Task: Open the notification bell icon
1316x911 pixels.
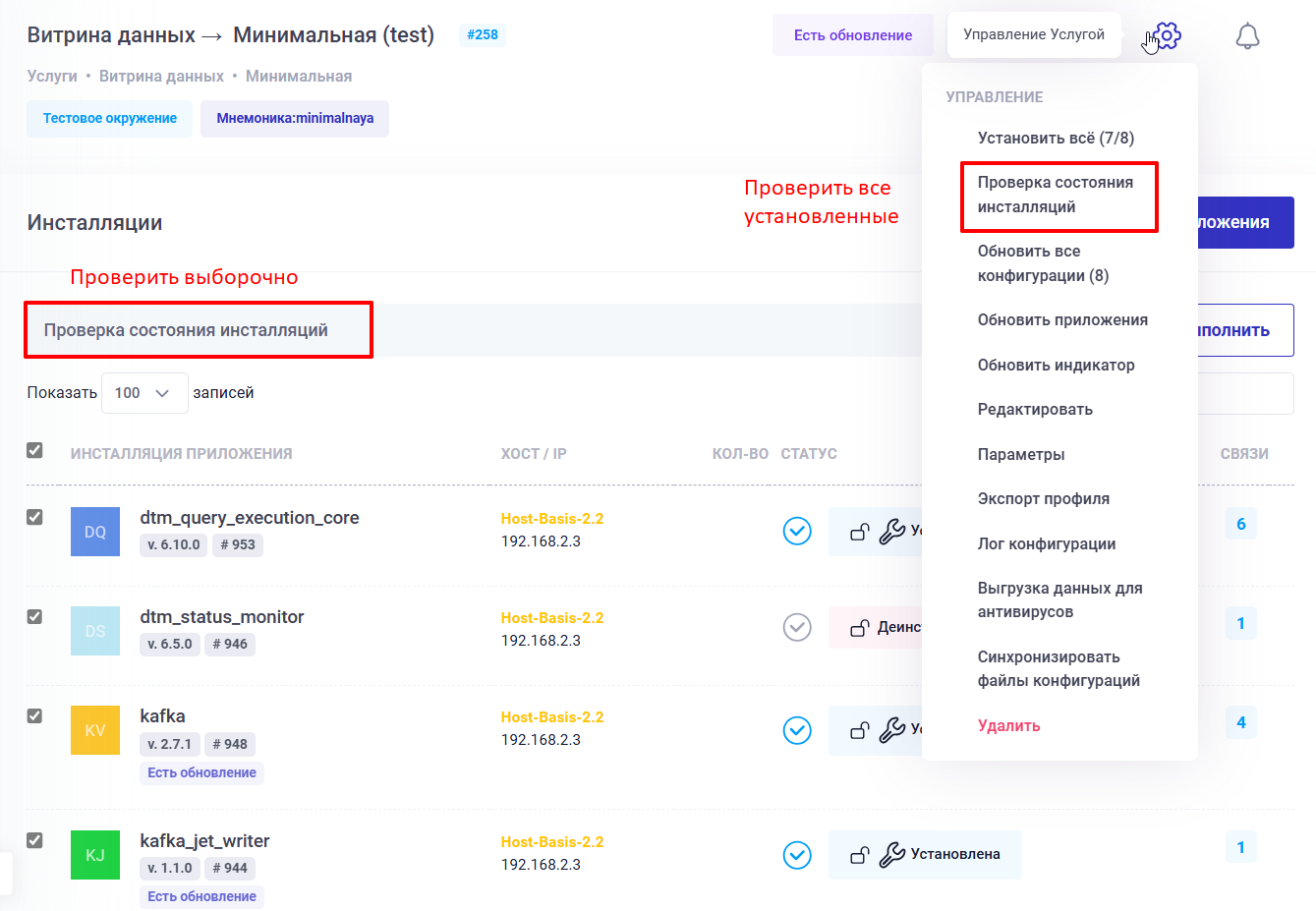Action: pos(1248,34)
